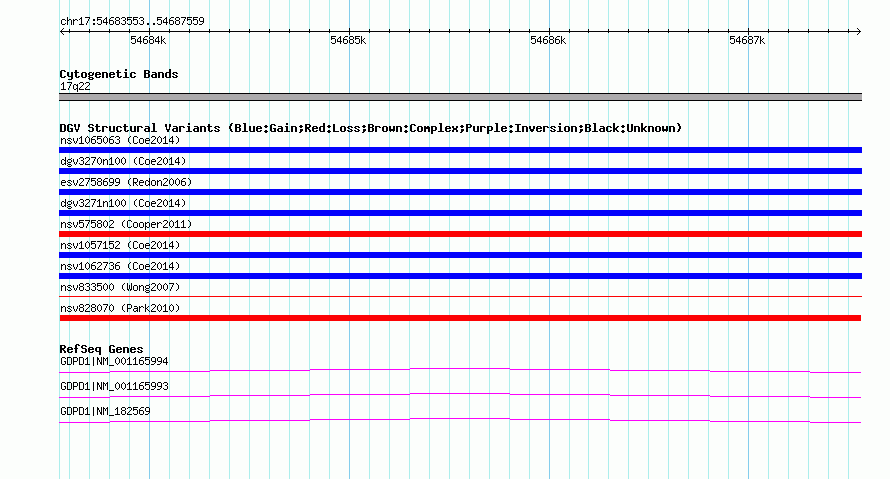Open the DGV Structural Variants track title
890x479 pixels.
370,128
